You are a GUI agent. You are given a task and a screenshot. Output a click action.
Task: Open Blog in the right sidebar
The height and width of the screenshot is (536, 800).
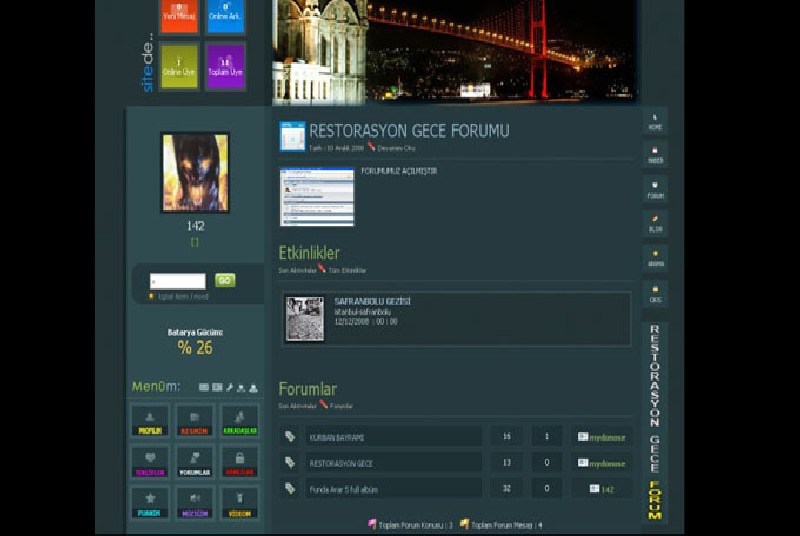(x=655, y=224)
